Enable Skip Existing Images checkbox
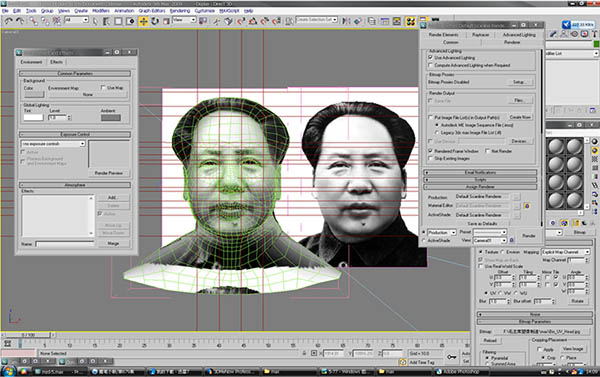 [430, 158]
